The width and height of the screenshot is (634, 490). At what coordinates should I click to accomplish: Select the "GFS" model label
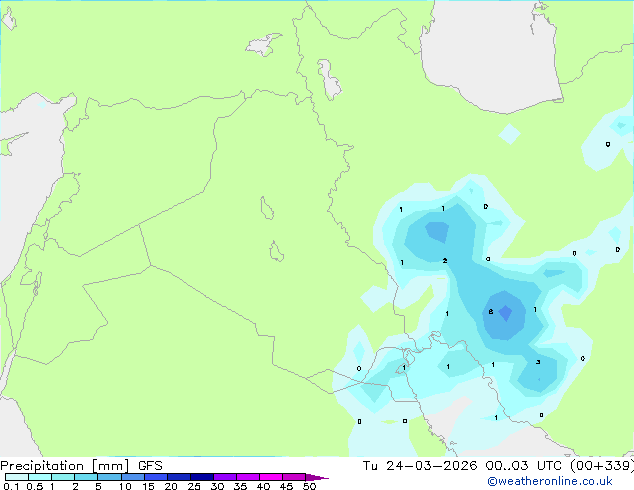tap(150, 466)
